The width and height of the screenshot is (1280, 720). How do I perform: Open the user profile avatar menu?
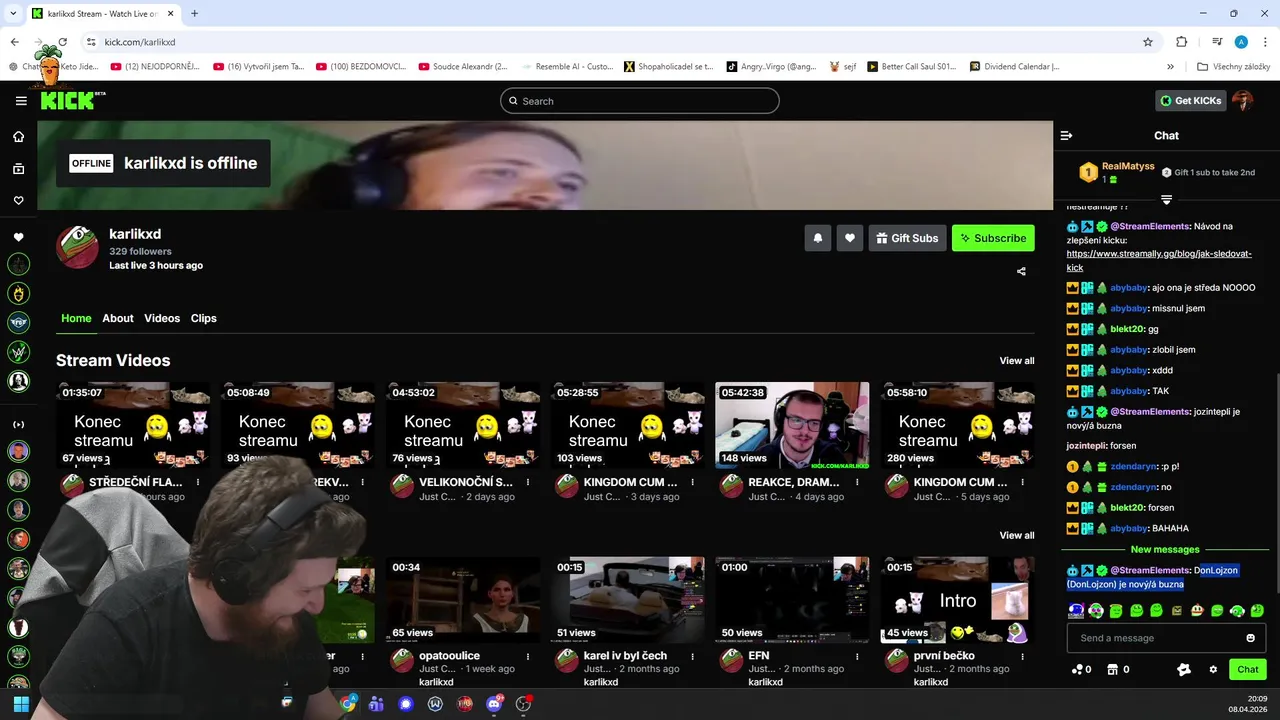1243,101
